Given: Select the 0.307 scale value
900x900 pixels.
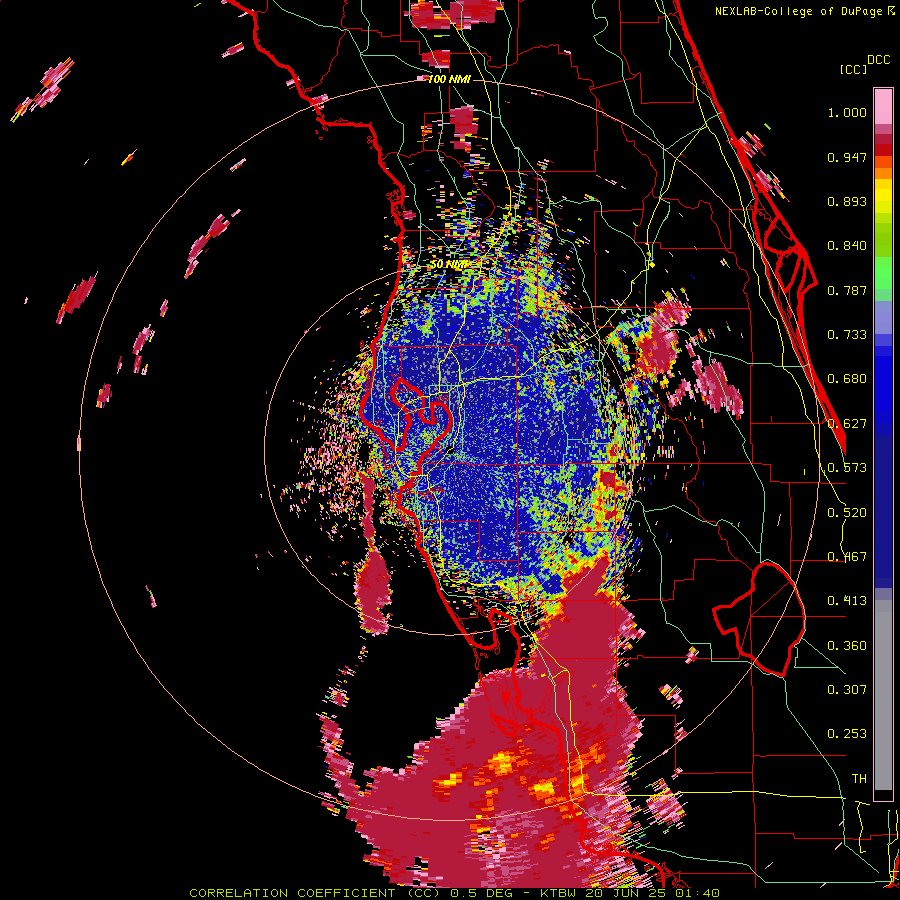Looking at the screenshot, I should (x=847, y=690).
